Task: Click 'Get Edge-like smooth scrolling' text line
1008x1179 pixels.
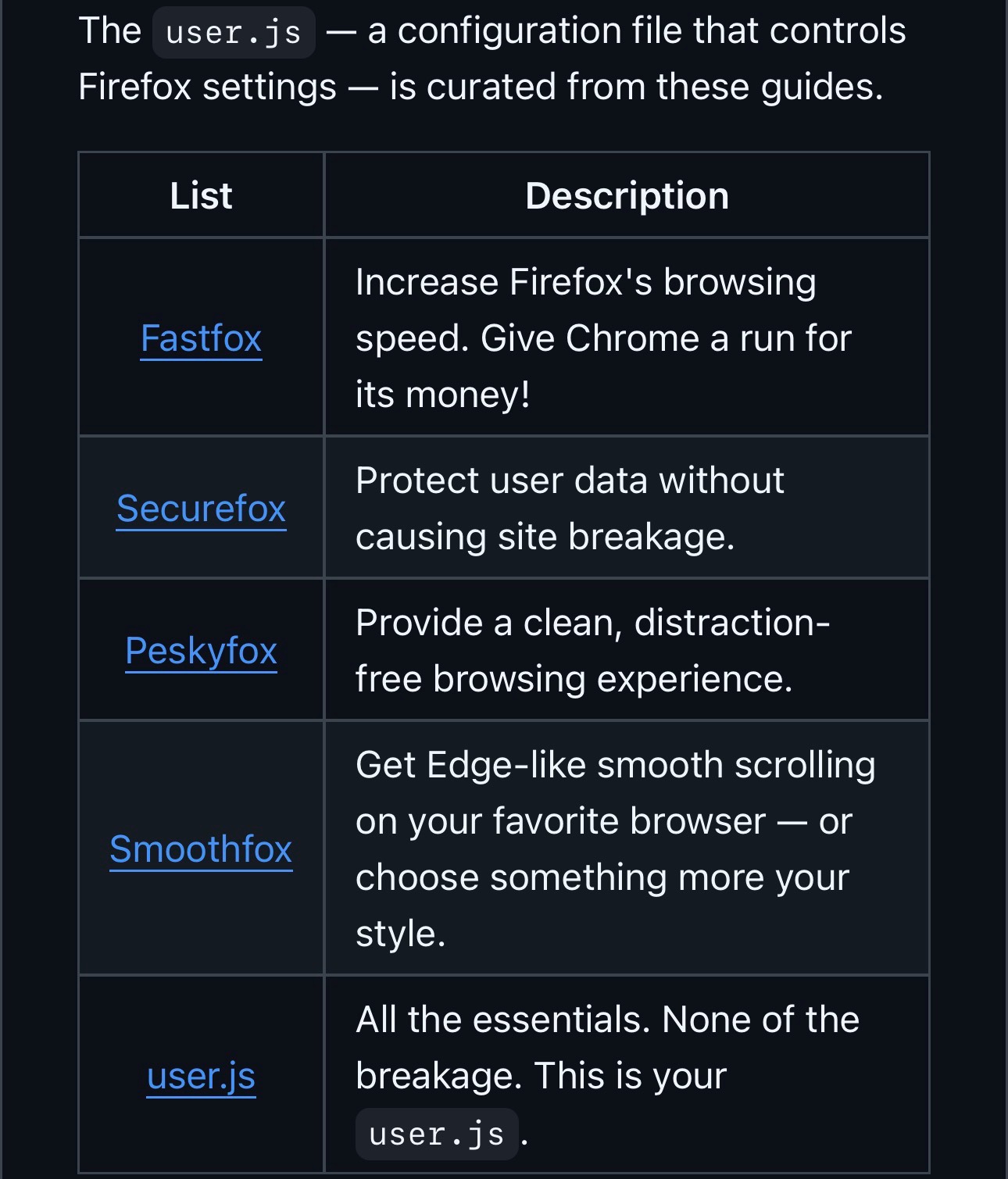Action: (x=615, y=765)
